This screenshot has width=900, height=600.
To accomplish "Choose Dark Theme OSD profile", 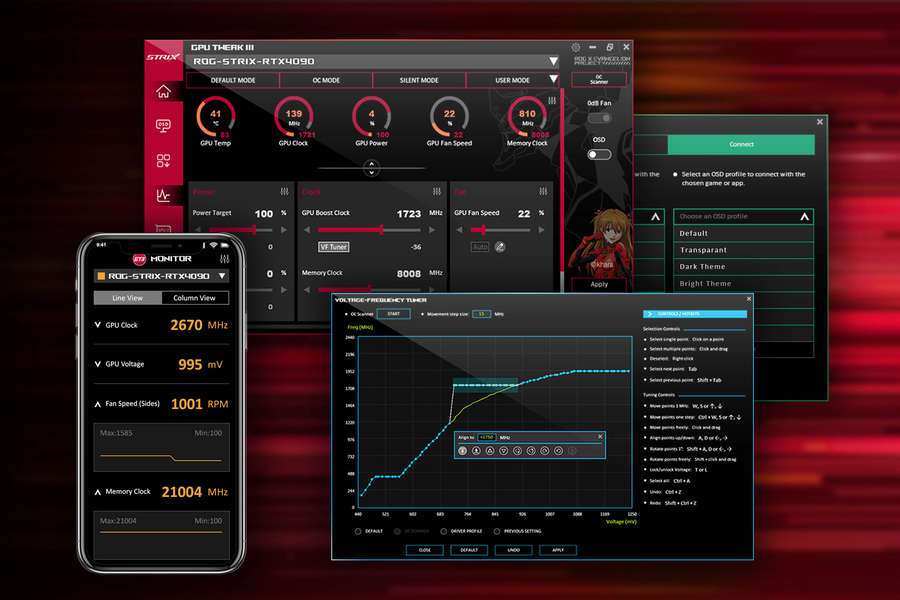I will pyautogui.click(x=743, y=267).
